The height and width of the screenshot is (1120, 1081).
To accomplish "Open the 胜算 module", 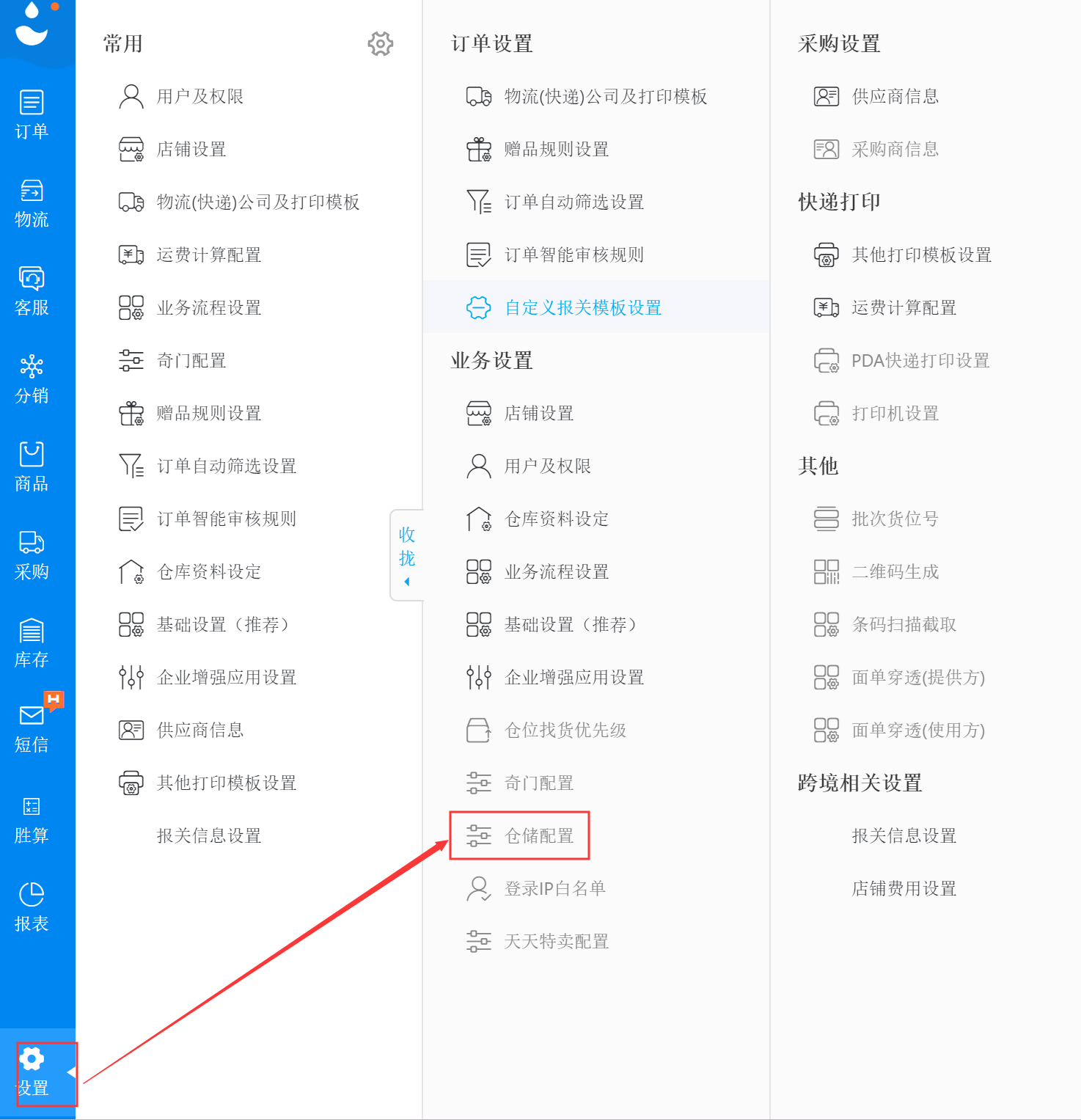I will pos(31,819).
